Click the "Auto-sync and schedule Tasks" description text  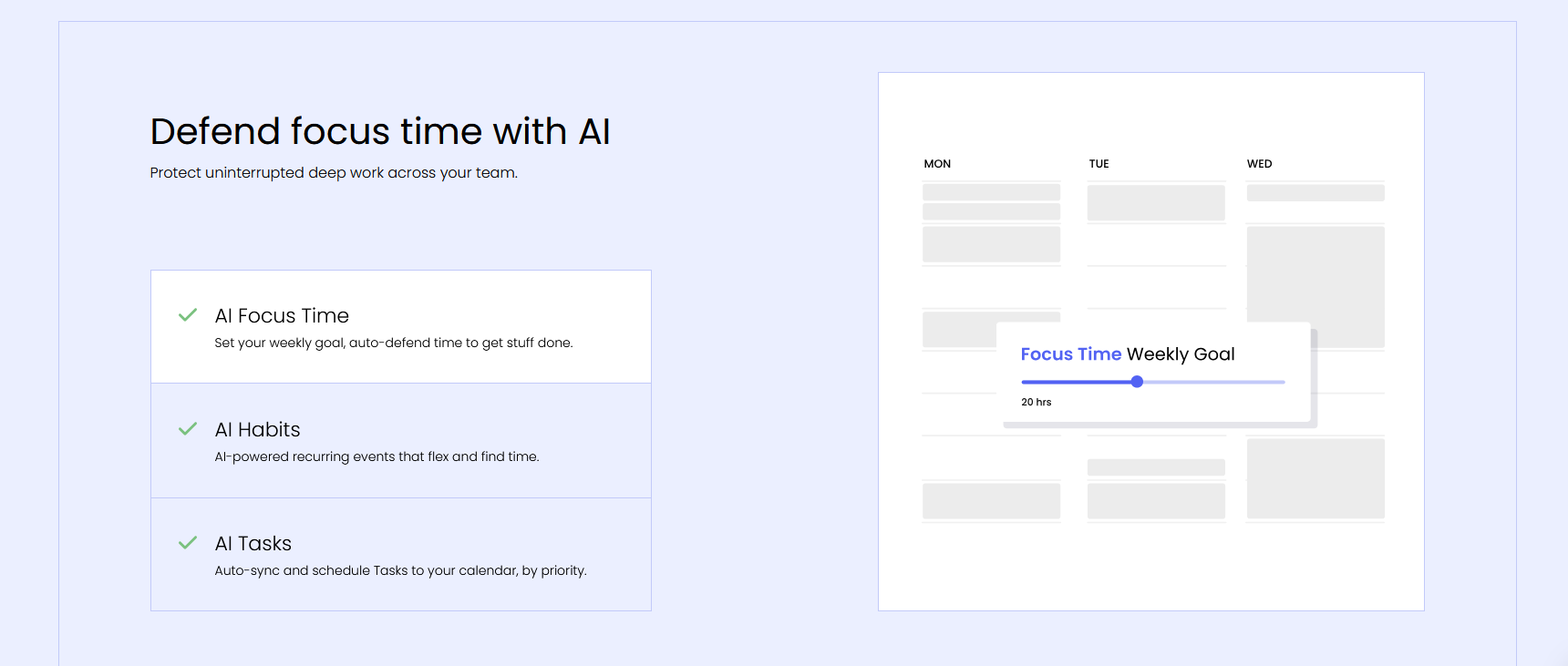pyautogui.click(x=400, y=570)
